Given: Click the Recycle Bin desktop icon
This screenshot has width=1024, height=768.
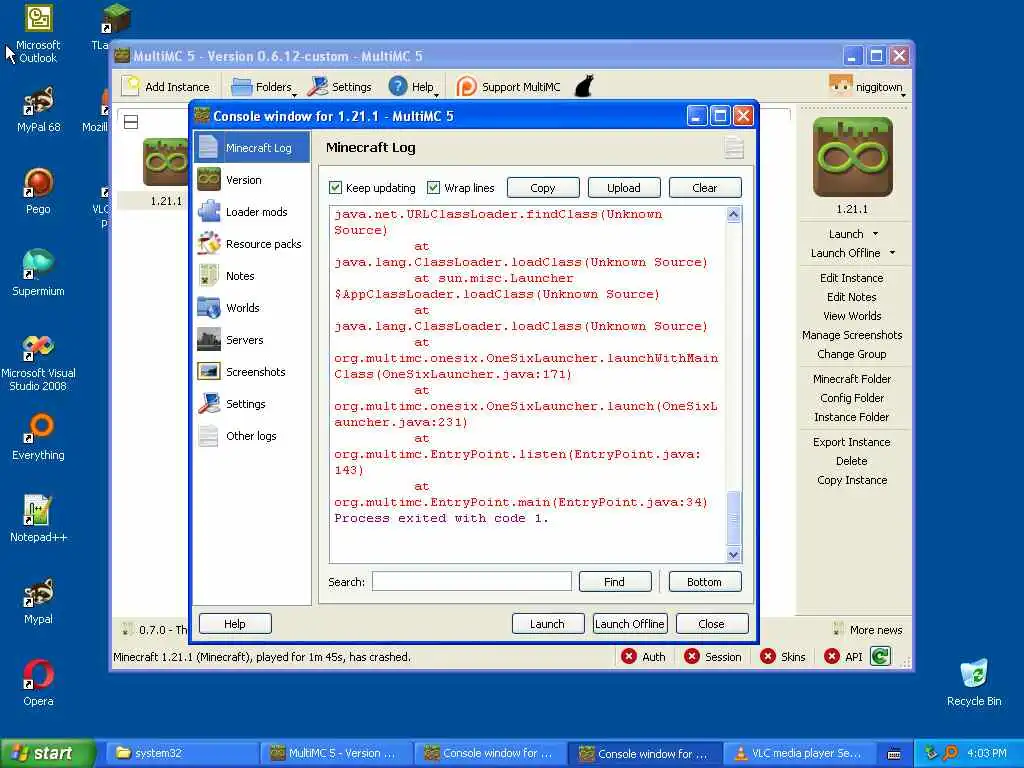Looking at the screenshot, I should pyautogui.click(x=974, y=682).
